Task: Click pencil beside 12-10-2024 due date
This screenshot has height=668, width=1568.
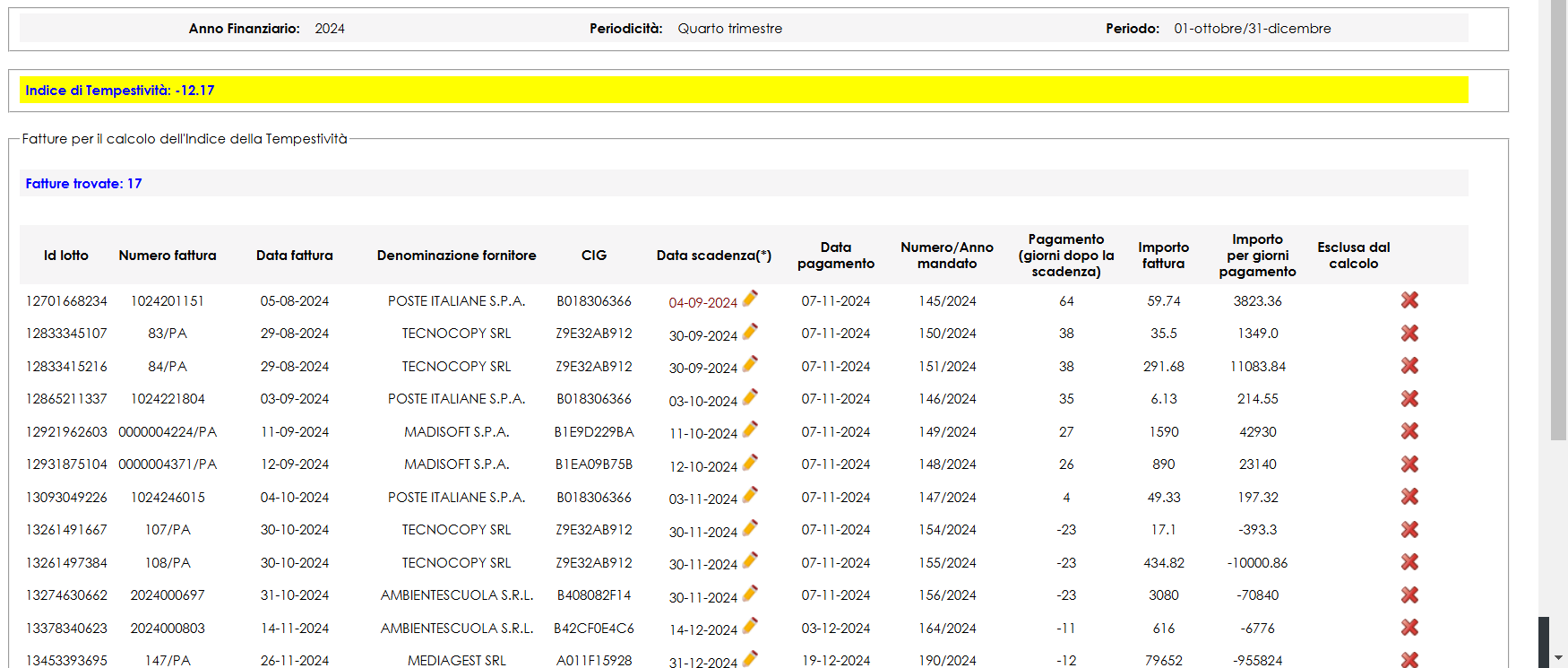Action: pos(750,463)
